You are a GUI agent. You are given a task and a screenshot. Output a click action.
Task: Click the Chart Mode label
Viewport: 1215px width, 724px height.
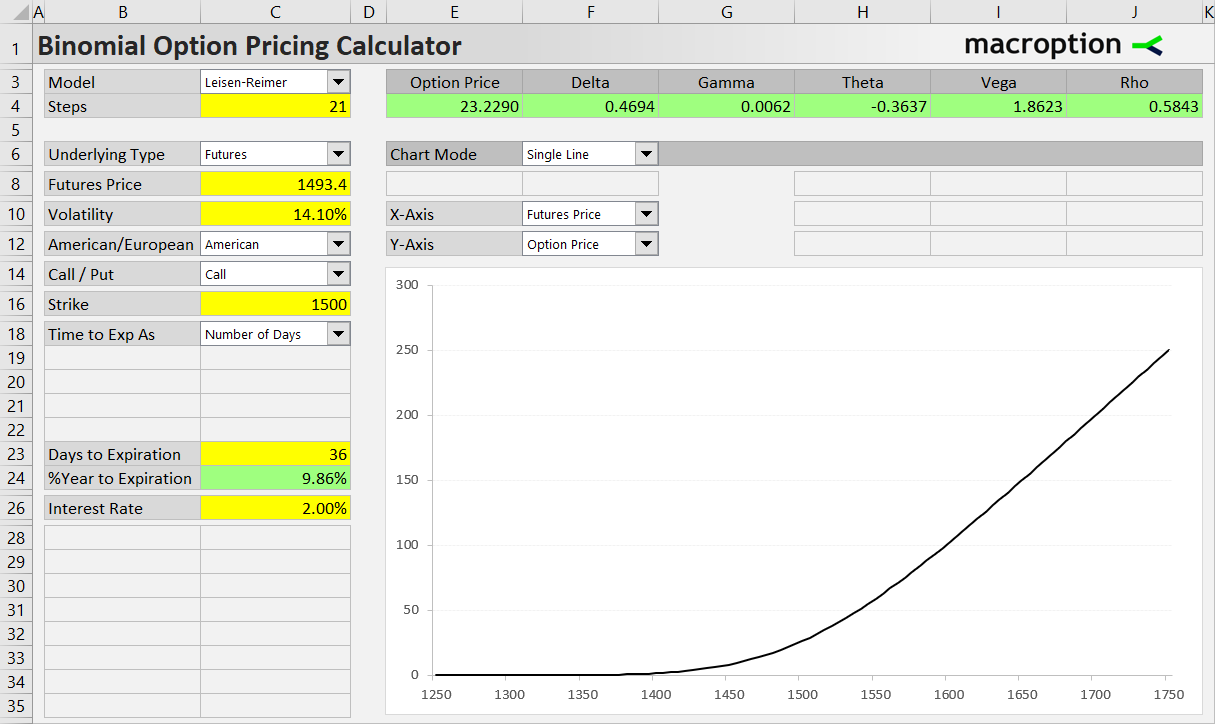click(x=454, y=154)
